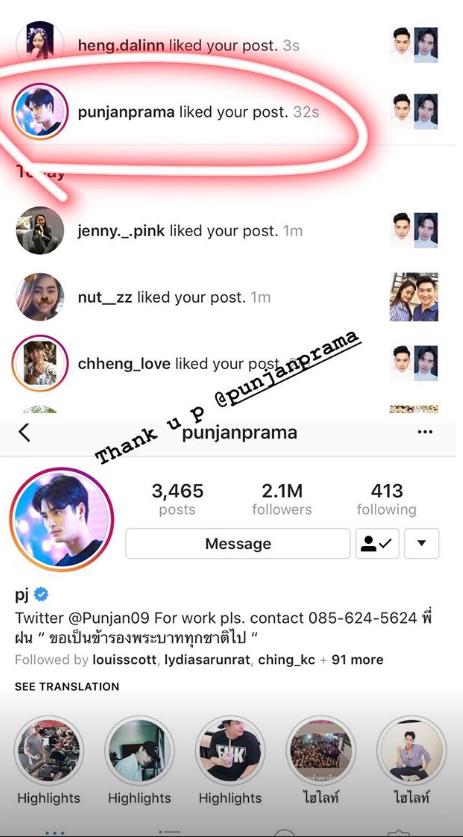The width and height of the screenshot is (463, 837).
Task: Open the louisscott follower link
Action: [124, 660]
